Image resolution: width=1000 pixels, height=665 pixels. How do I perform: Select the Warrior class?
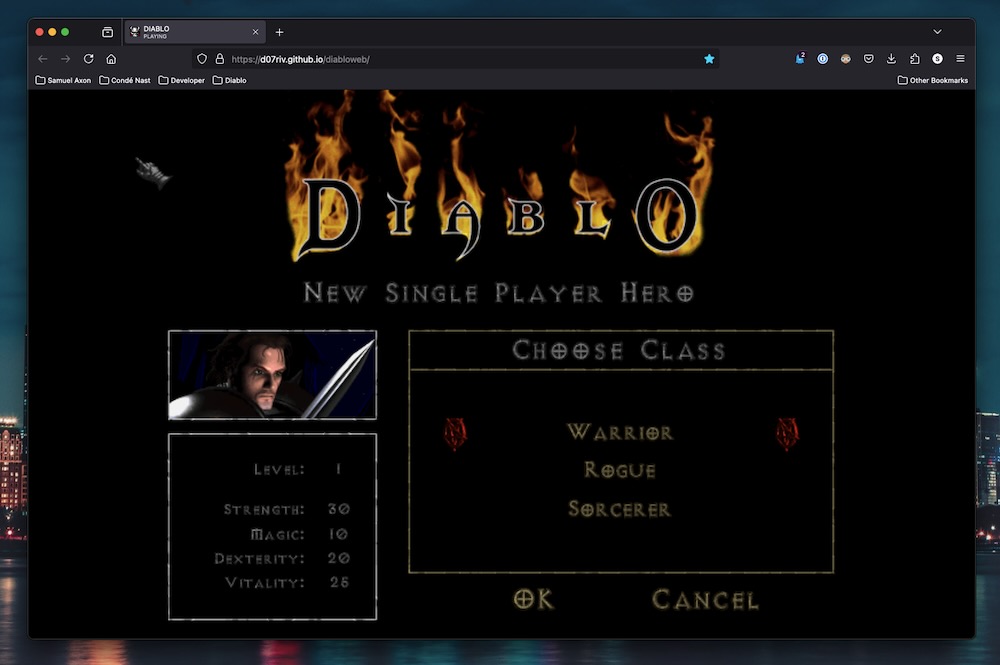click(620, 432)
